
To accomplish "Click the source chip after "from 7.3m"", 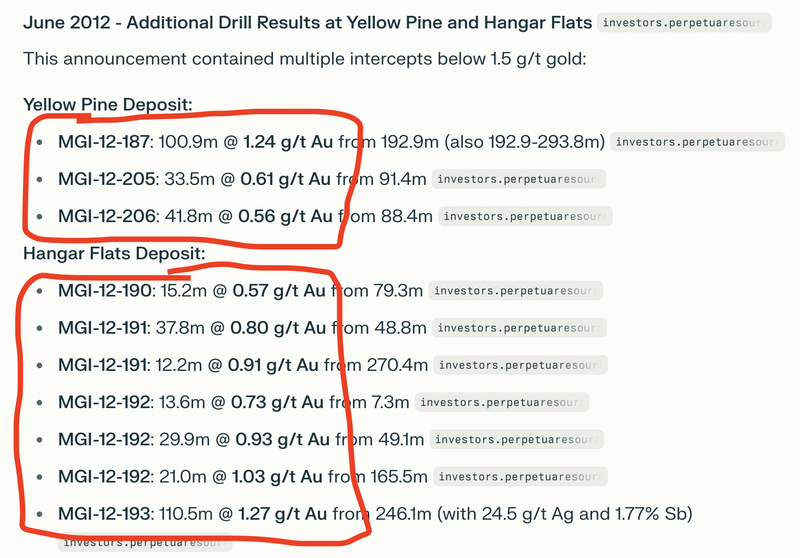I will click(502, 402).
